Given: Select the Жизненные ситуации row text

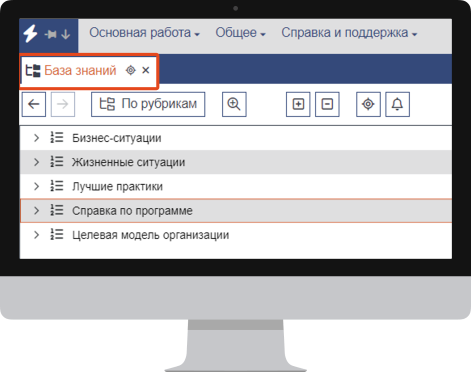Looking at the screenshot, I should tap(128, 162).
